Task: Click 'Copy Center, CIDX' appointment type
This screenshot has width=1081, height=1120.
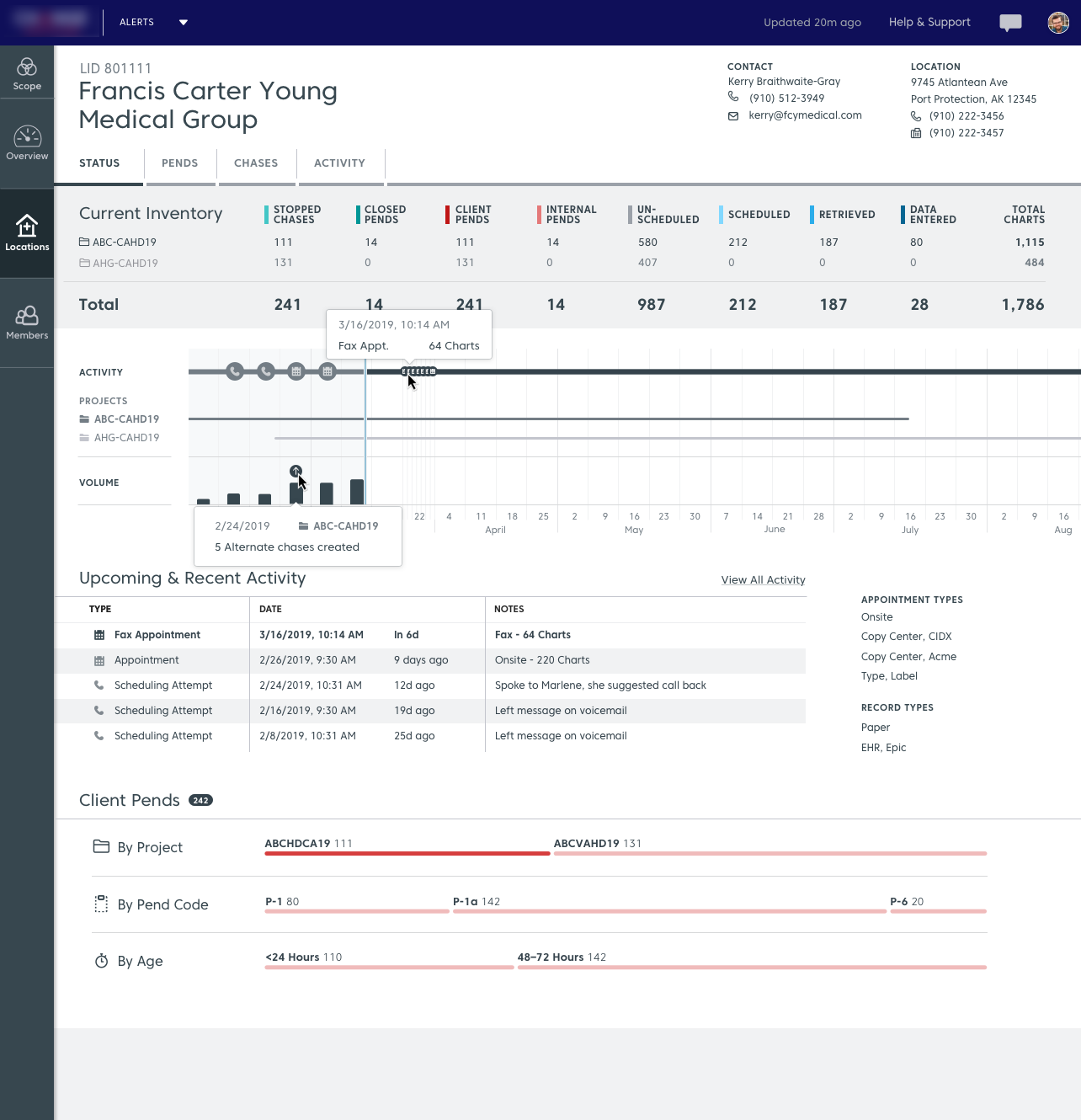Action: (x=906, y=637)
